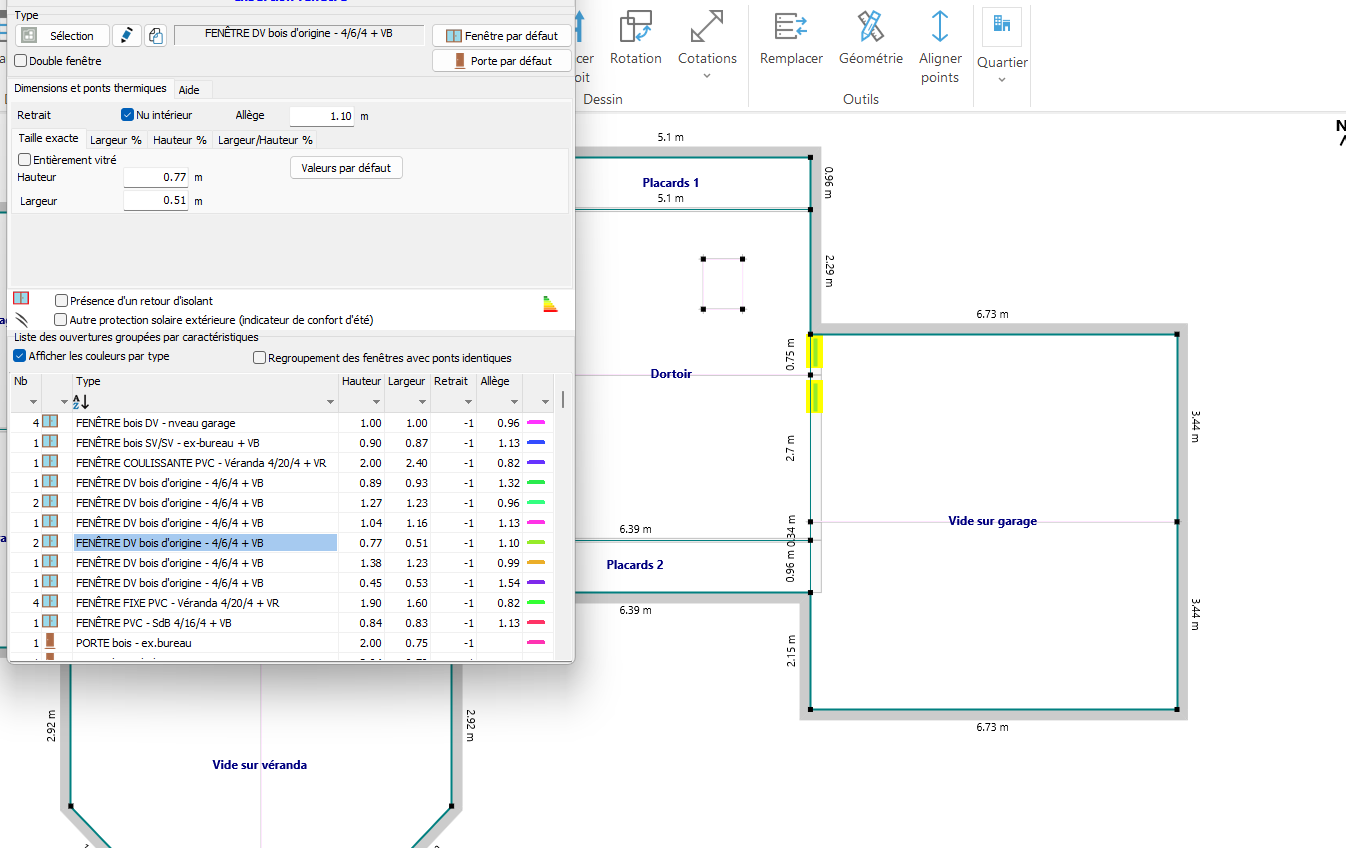Screen dimensions: 1346x848
Task: Click the copy type icon beside pencil
Action: tap(155, 36)
